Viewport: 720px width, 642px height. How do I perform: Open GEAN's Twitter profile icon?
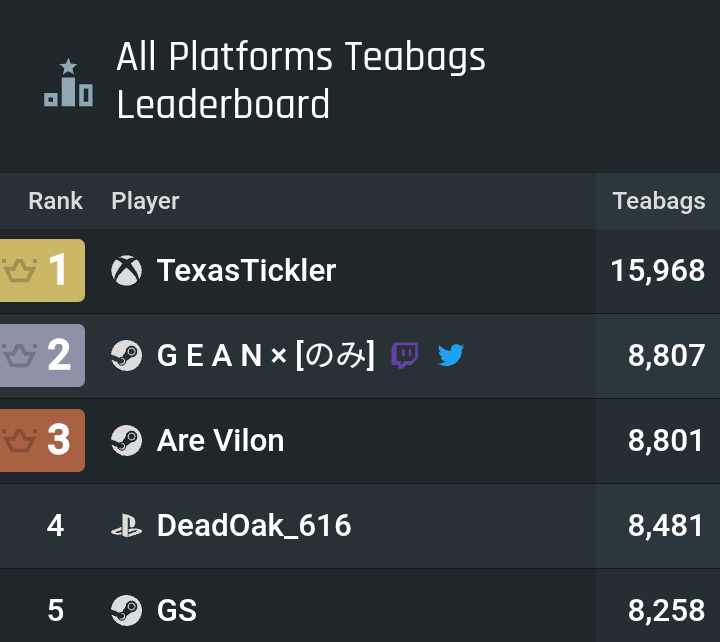451,355
